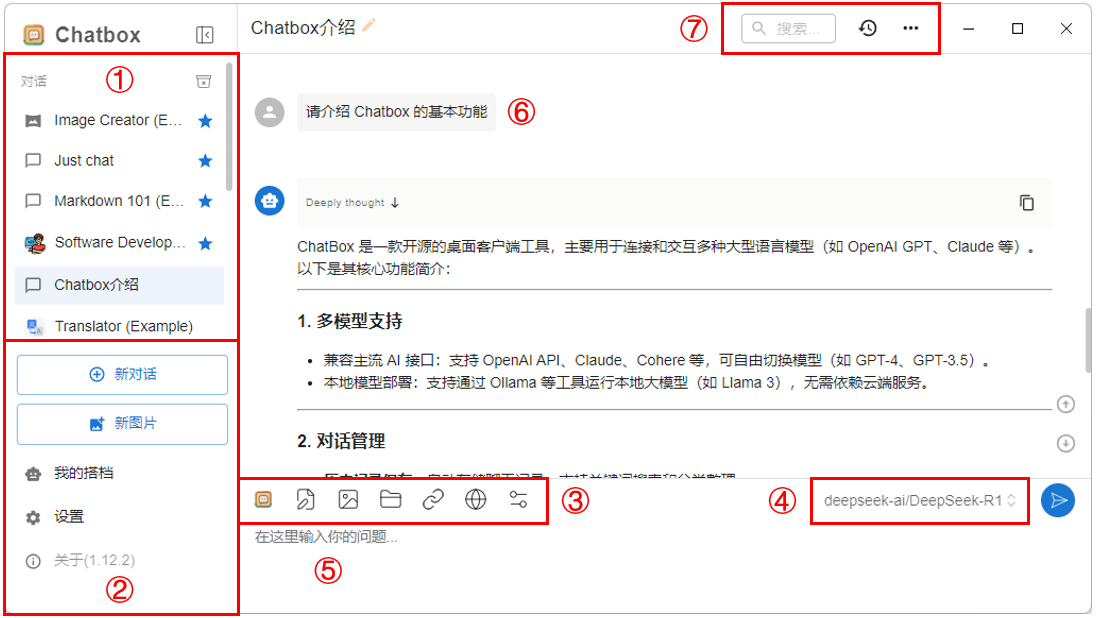Viewport: 1096px width, 618px height.
Task: Send the message with the blue arrow button
Action: [x=1058, y=501]
